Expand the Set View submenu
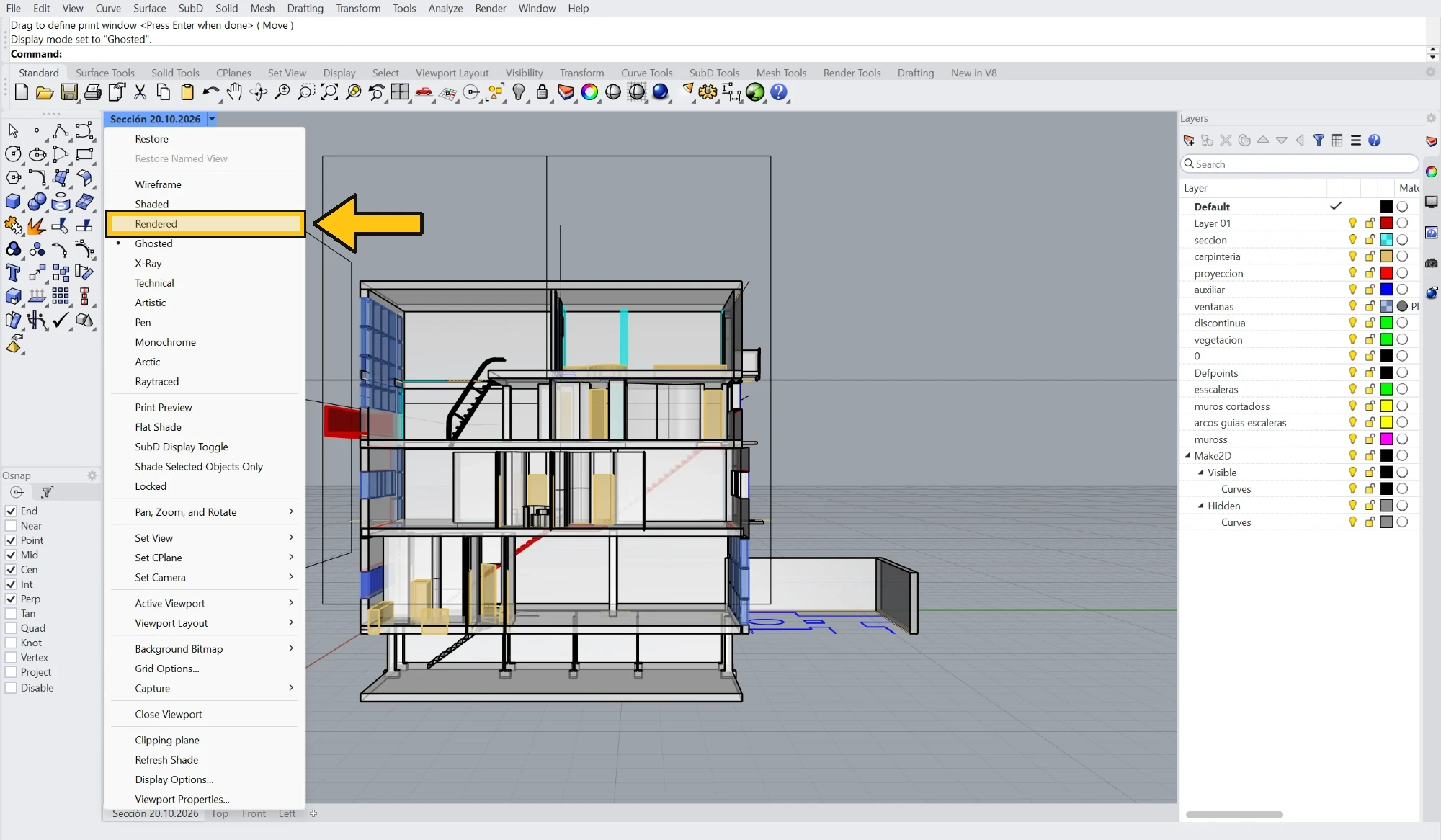This screenshot has width=1441, height=840. pos(205,538)
